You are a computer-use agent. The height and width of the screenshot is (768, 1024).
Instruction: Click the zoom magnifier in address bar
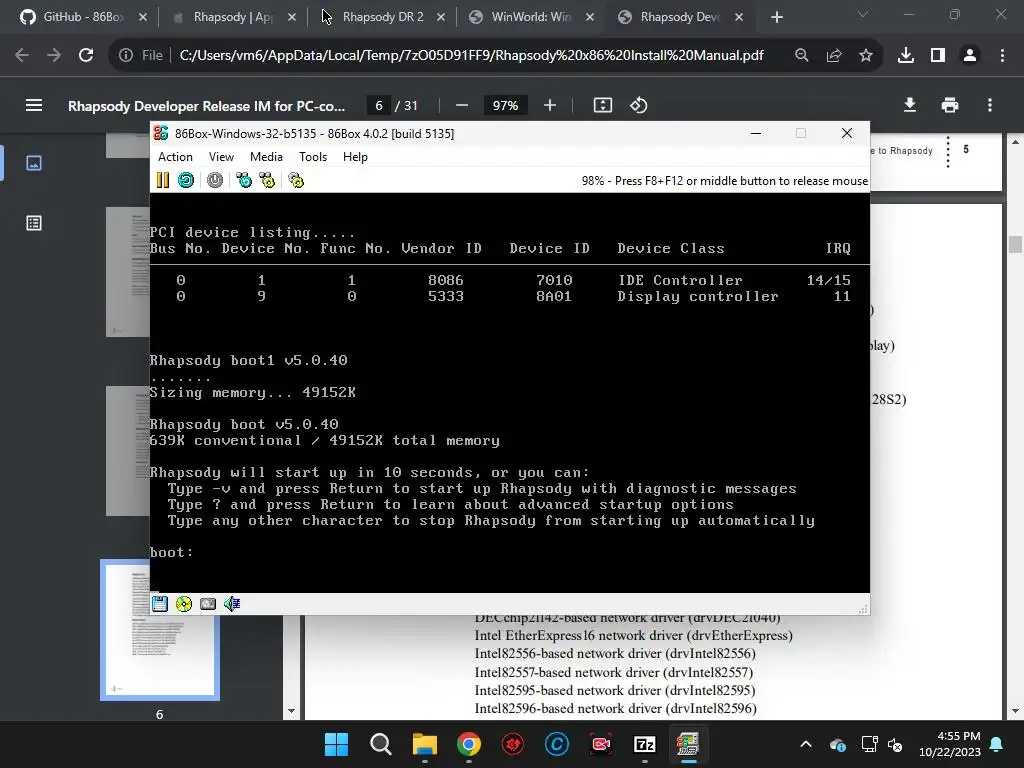click(x=801, y=56)
